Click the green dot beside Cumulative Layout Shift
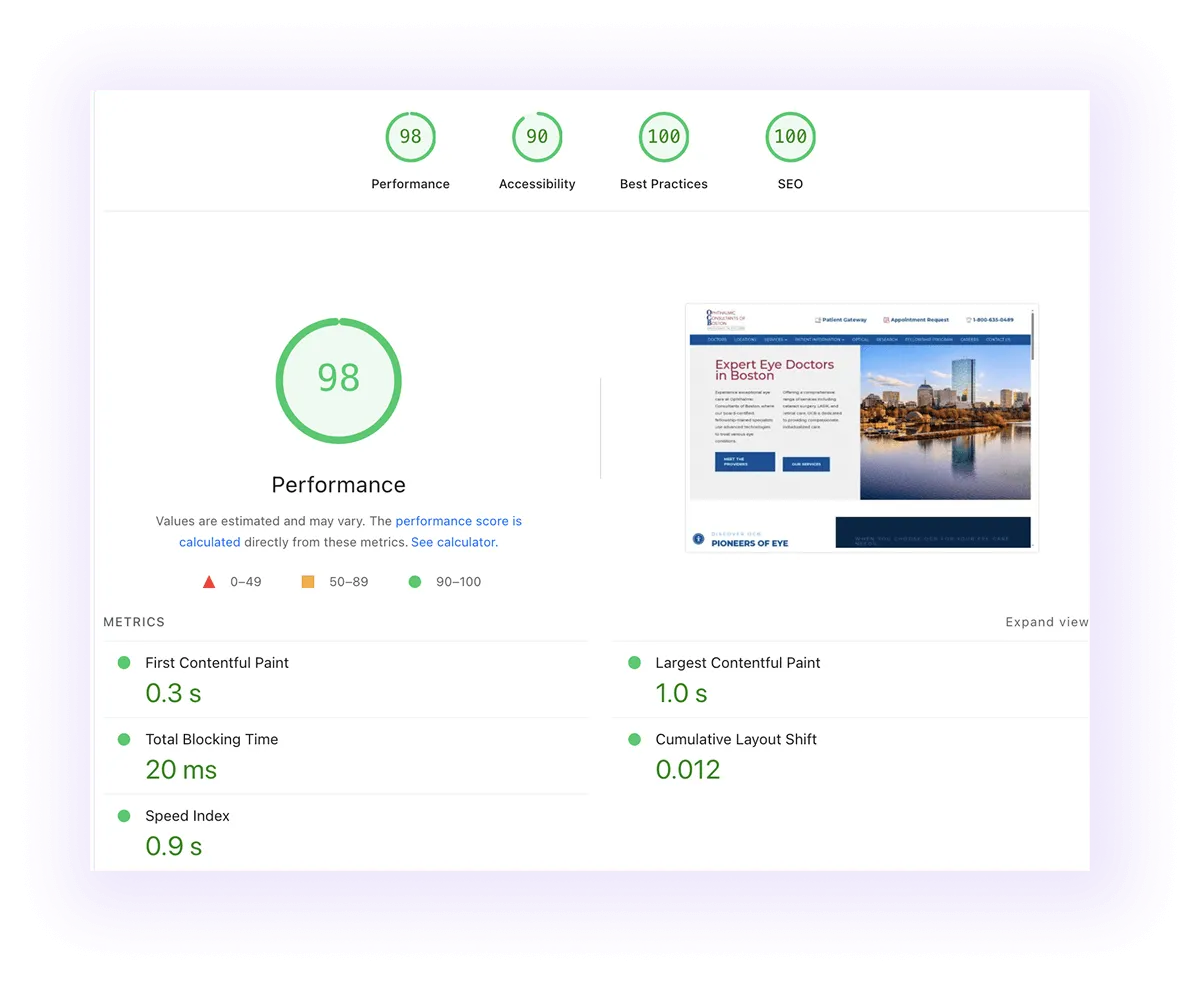 click(x=633, y=739)
